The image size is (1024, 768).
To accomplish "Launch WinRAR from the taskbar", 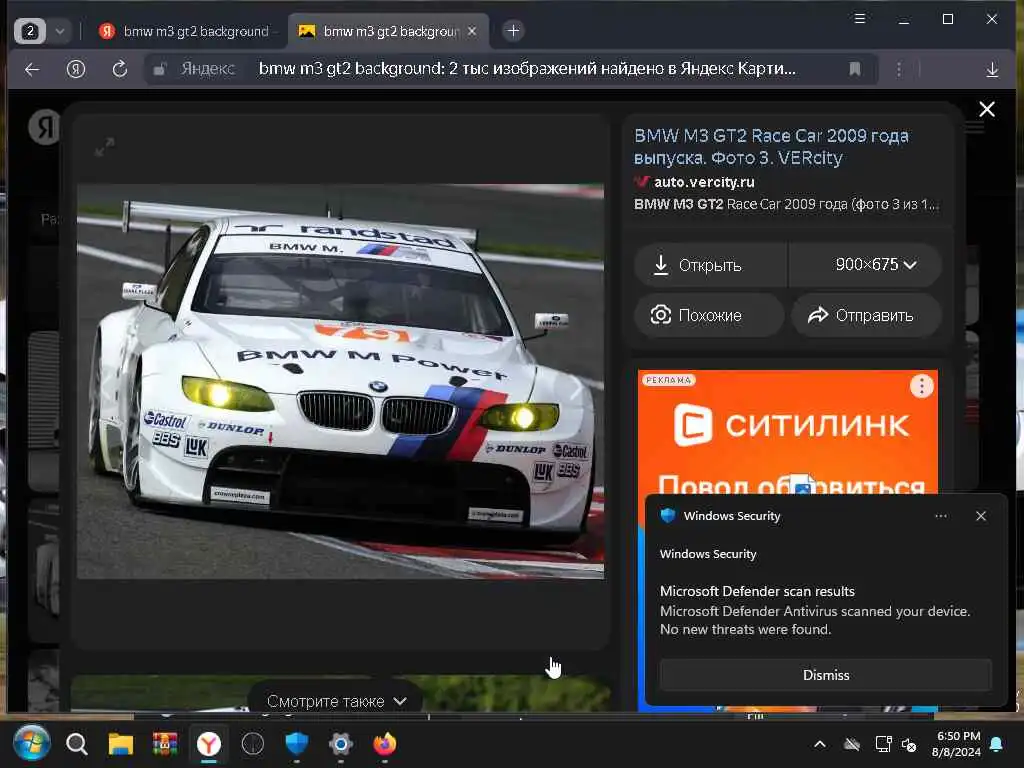I will (x=165, y=744).
